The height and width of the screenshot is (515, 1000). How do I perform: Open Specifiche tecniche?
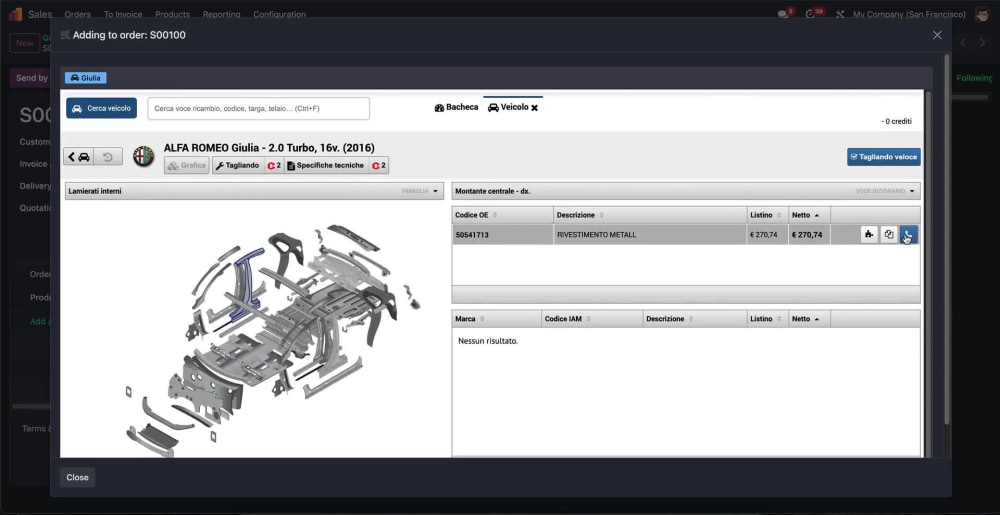click(326, 166)
